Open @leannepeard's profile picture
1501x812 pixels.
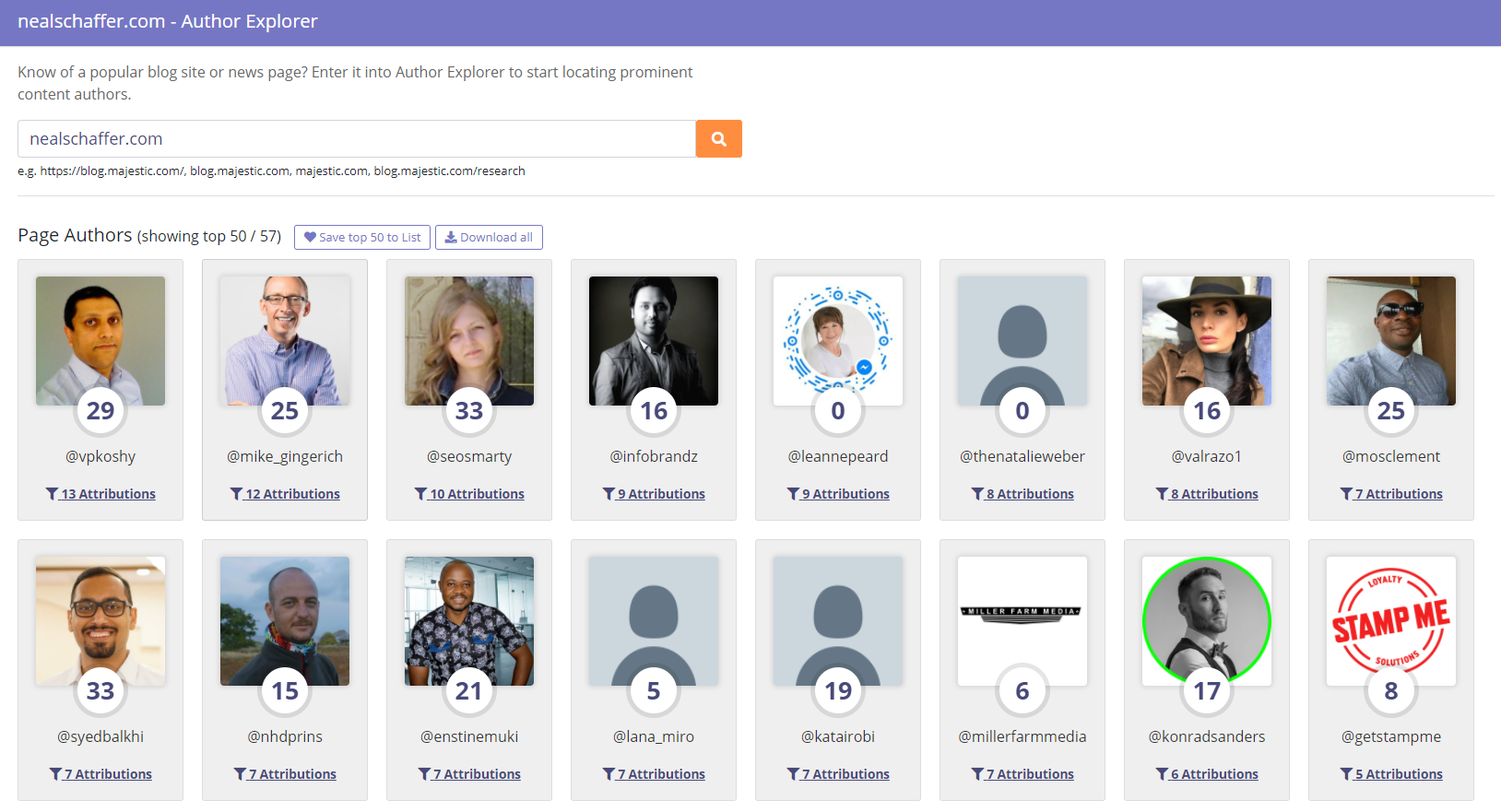(x=838, y=341)
